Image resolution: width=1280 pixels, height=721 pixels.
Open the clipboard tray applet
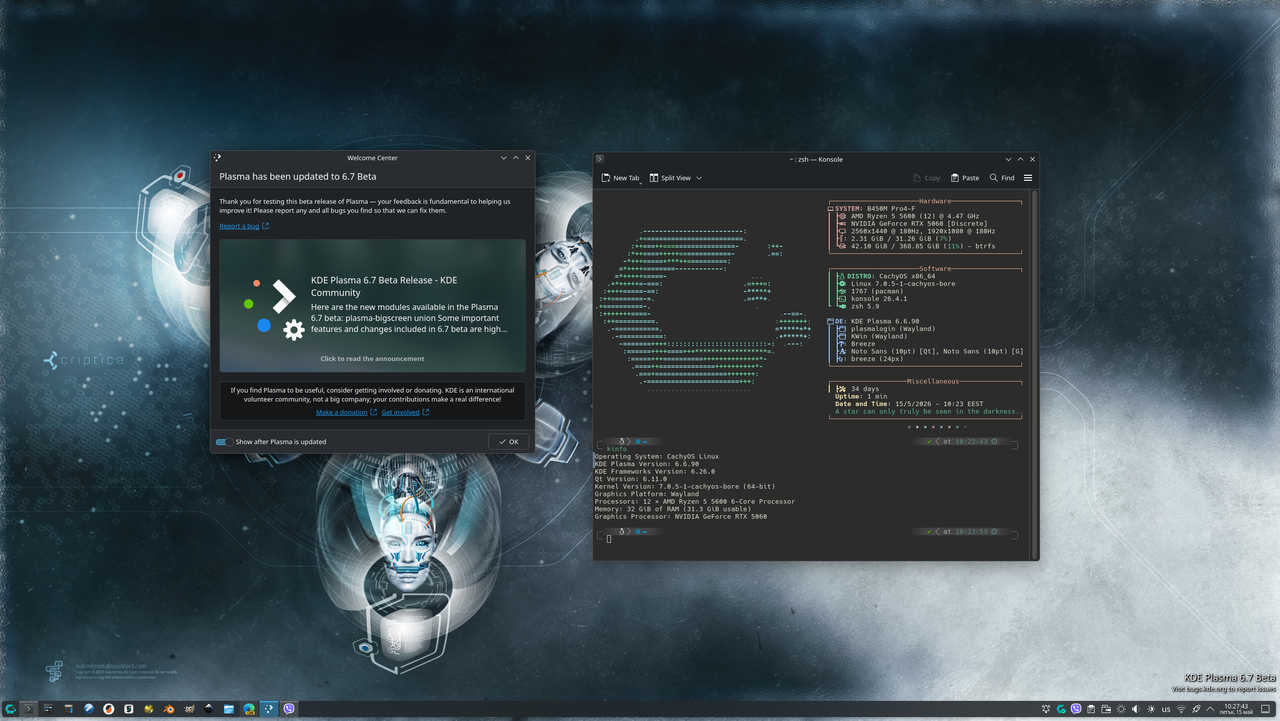pos(1091,709)
